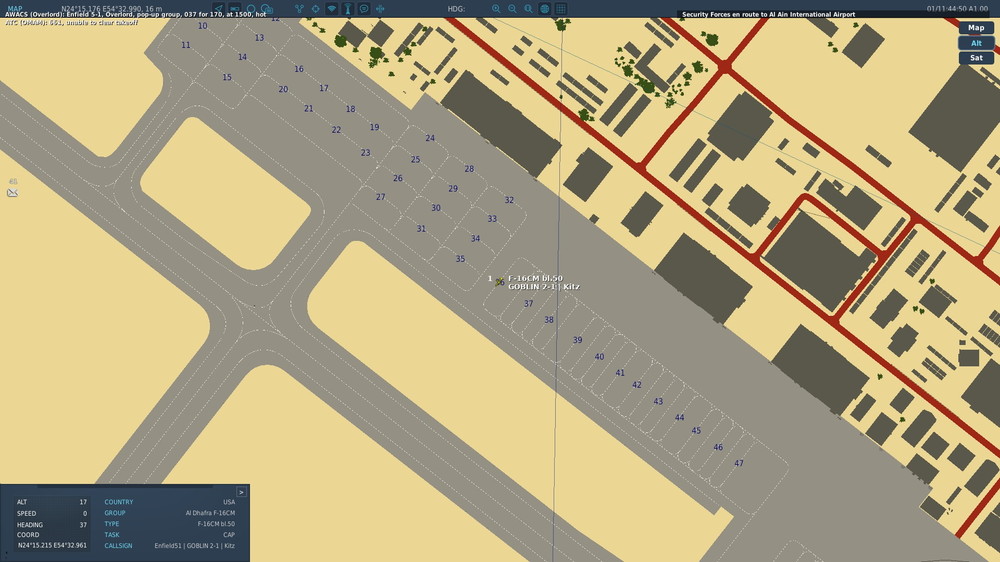This screenshot has height=562, width=1000.
Task: Select the target crosshair icon in toolbar
Action: click(x=316, y=9)
